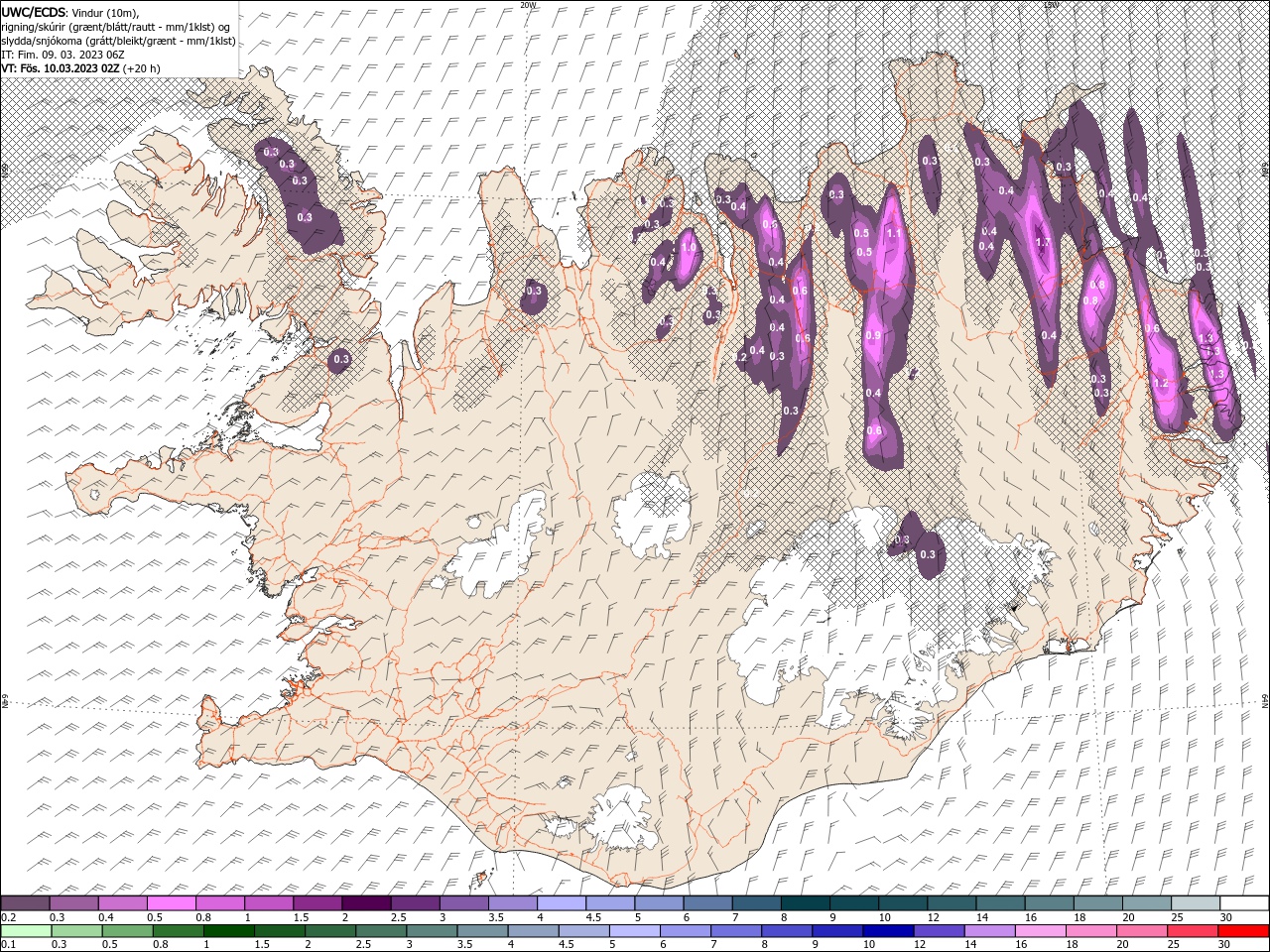
Task: Pick upper legend swatch between 0.3 and 0.4
Action: (x=74, y=903)
